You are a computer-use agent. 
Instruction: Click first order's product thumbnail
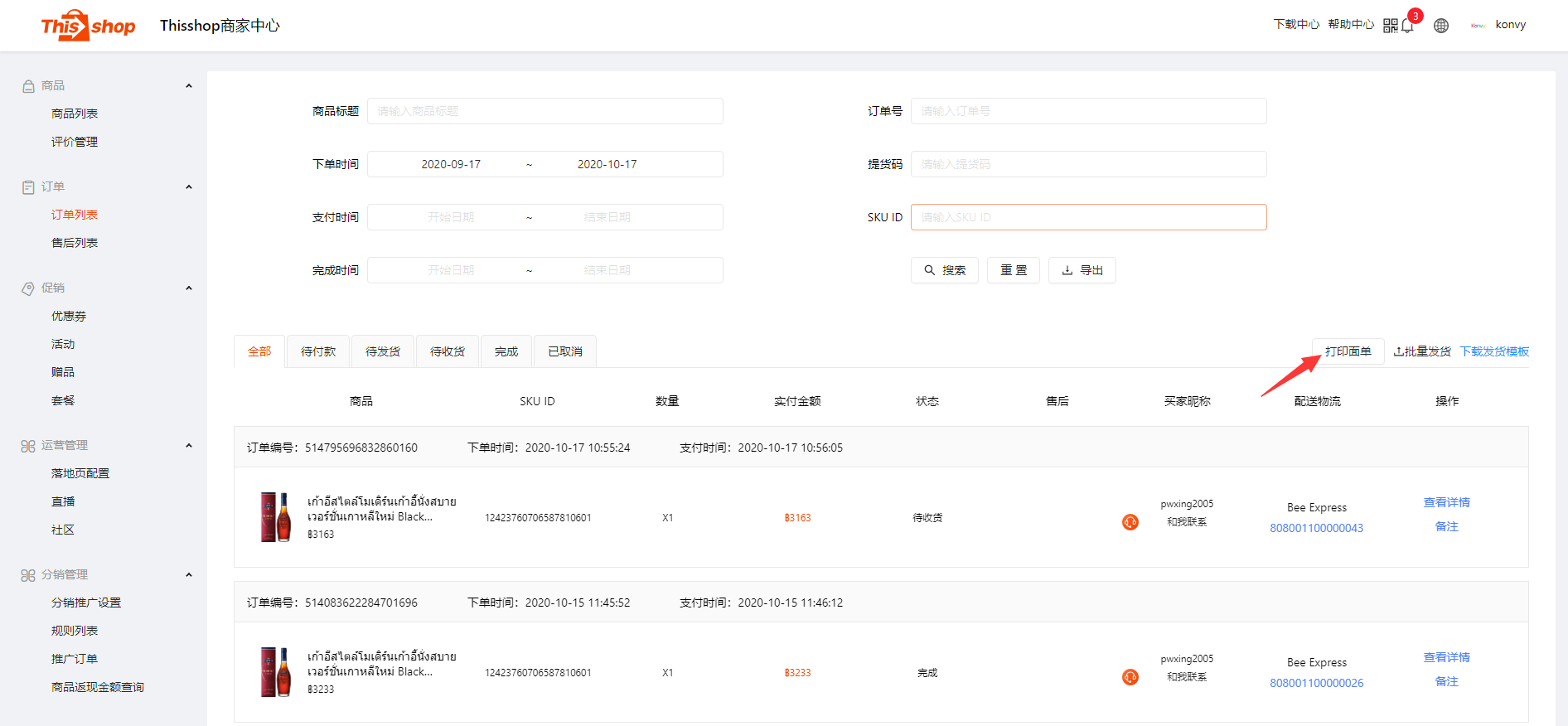(x=276, y=517)
